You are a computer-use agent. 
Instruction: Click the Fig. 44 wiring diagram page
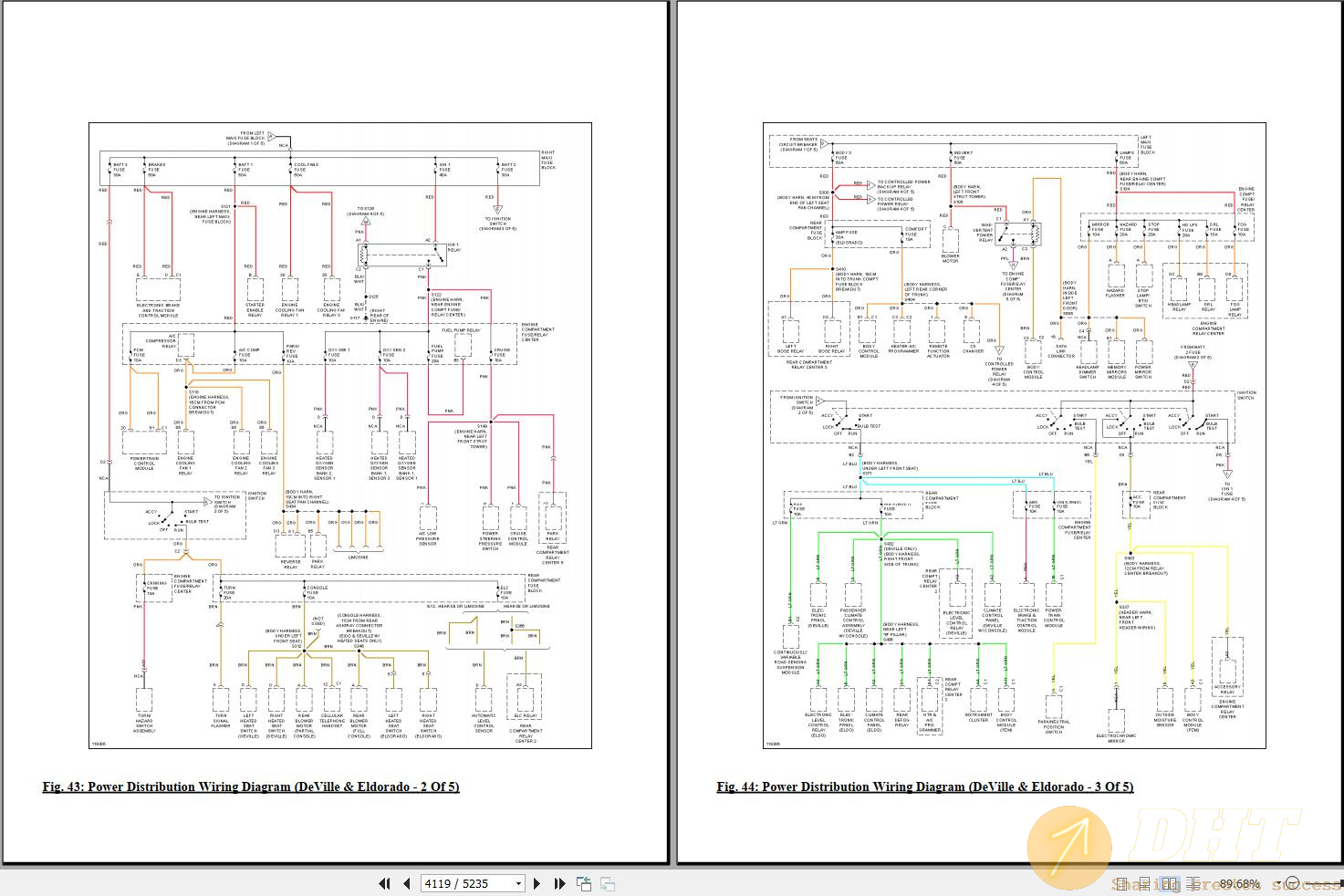point(1014,435)
